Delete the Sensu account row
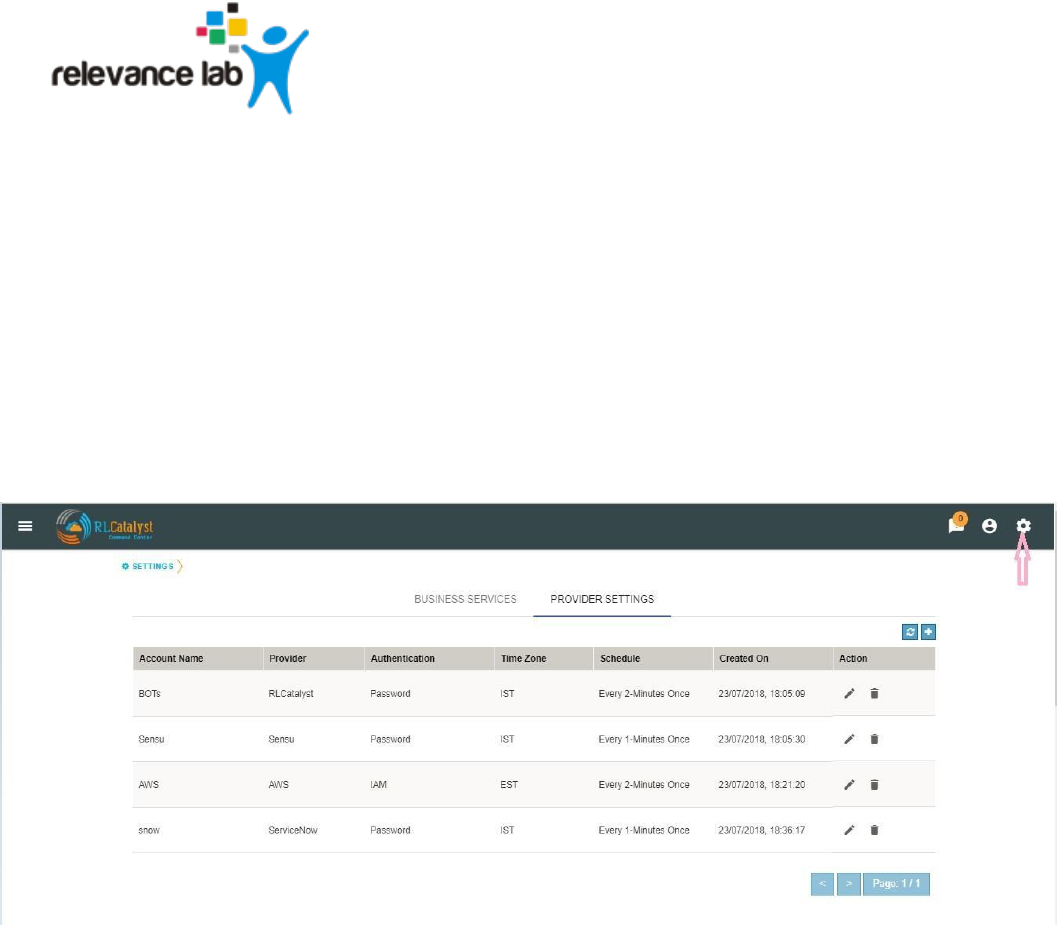Screen dimensions: 1057x925 [x=874, y=739]
